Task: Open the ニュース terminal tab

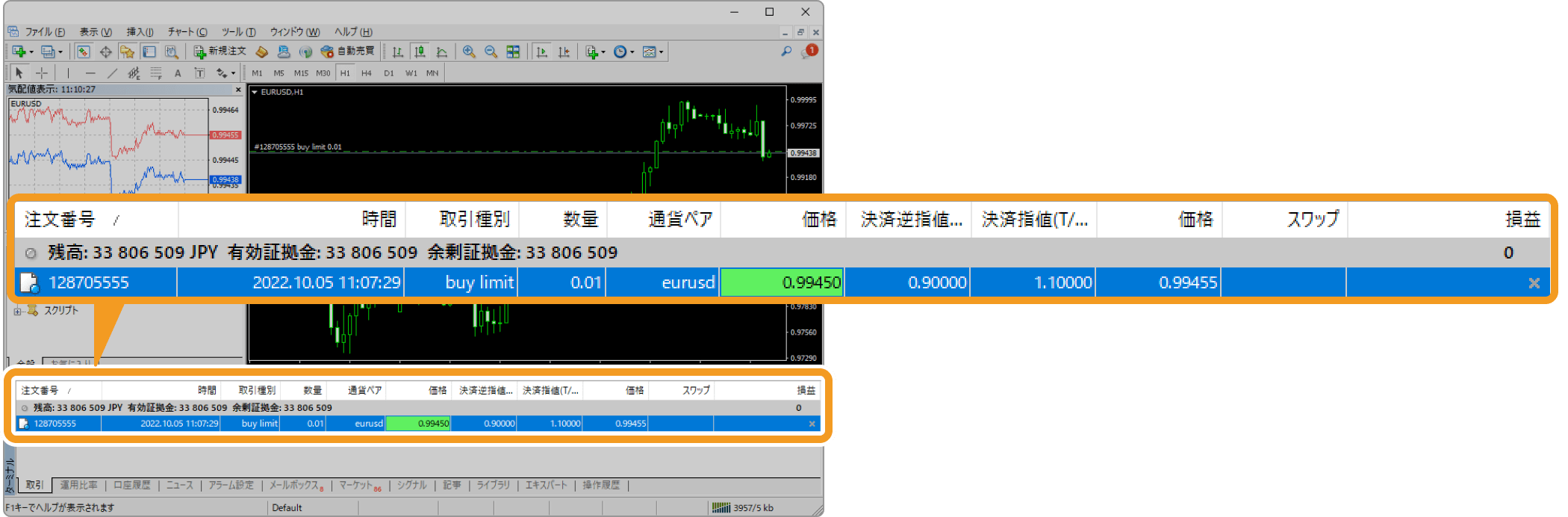Action: point(180,485)
